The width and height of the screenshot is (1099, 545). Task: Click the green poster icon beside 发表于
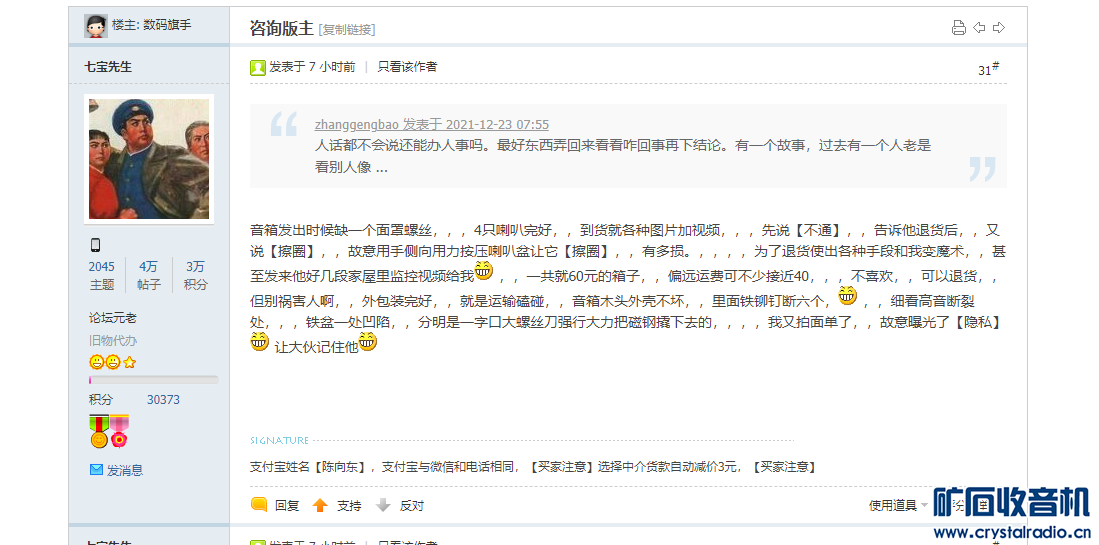pos(258,67)
